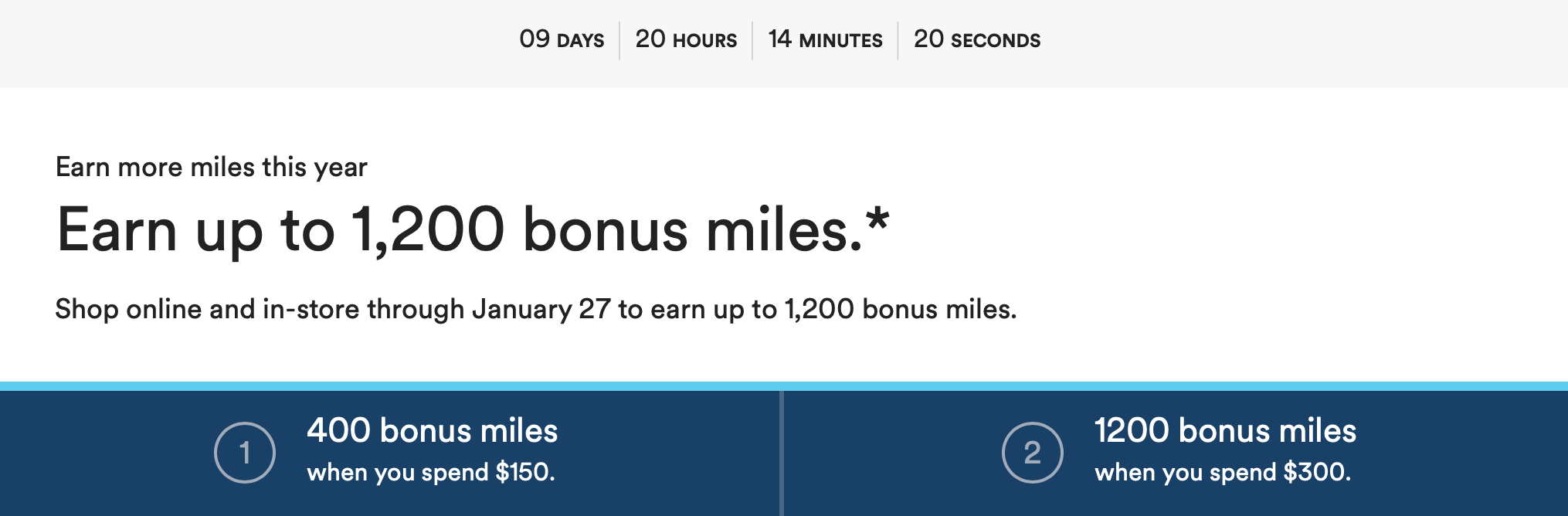Screen dimensions: 1568x516
Task: Click the divider between Hours and Minutes
Action: click(x=752, y=40)
